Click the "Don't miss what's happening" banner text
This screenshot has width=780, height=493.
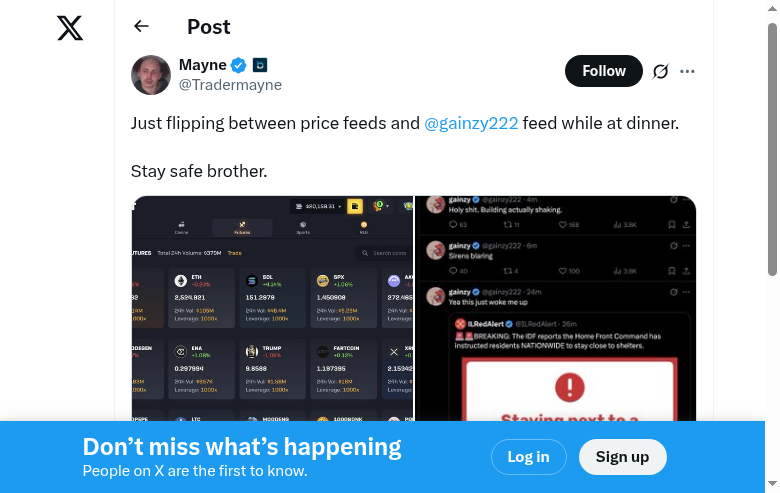[242, 447]
